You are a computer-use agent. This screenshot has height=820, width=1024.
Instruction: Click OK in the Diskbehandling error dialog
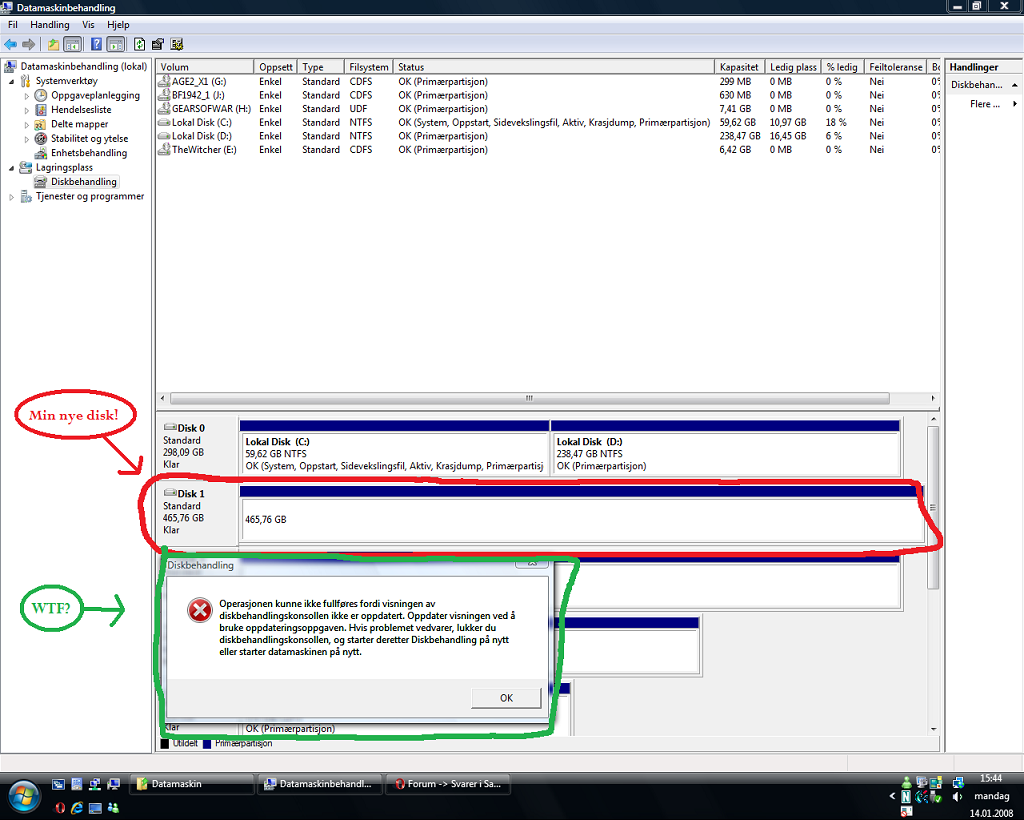pyautogui.click(x=506, y=698)
